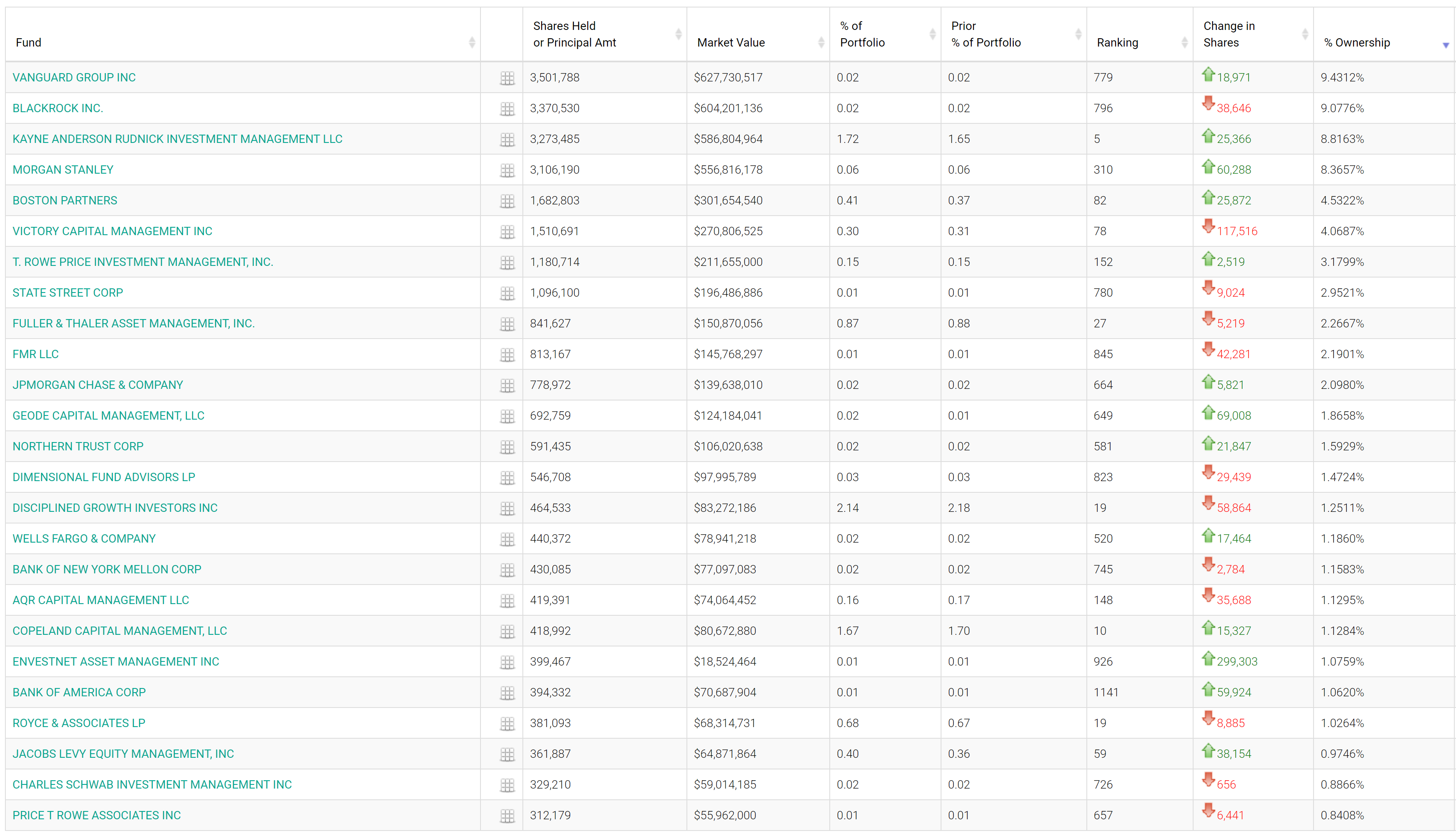Sort by % Ownership column header
1456x833 pixels.
tap(1384, 34)
